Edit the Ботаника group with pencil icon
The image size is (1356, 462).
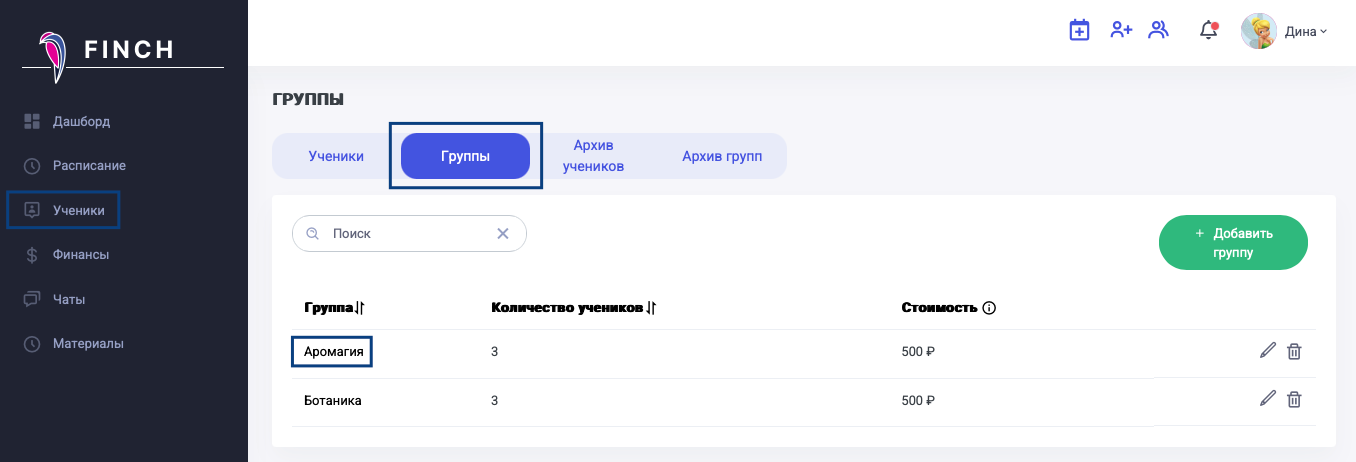1268,399
